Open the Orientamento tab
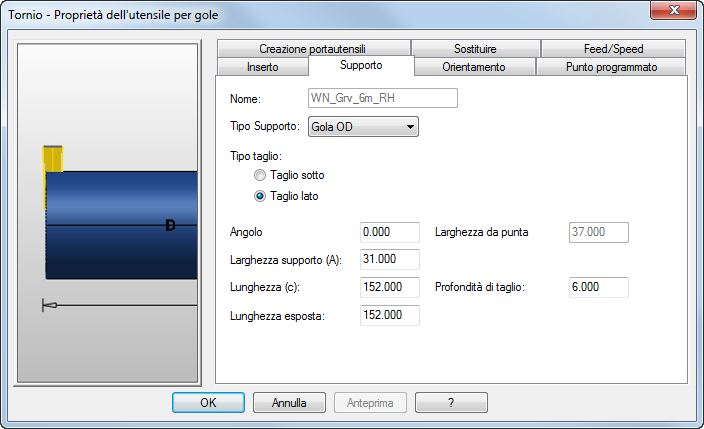 tap(474, 67)
